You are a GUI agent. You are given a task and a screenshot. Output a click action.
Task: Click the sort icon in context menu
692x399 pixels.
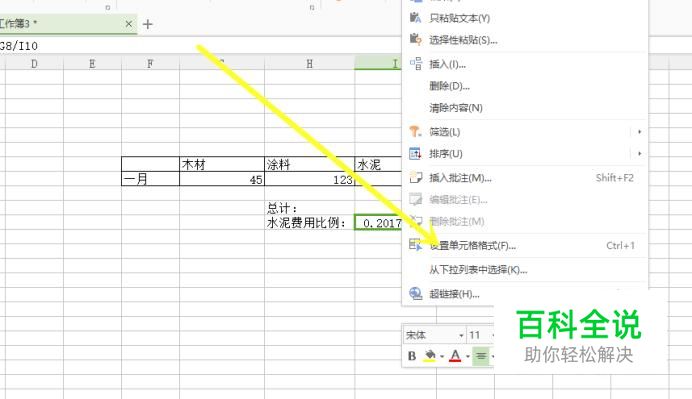pyautogui.click(x=415, y=154)
